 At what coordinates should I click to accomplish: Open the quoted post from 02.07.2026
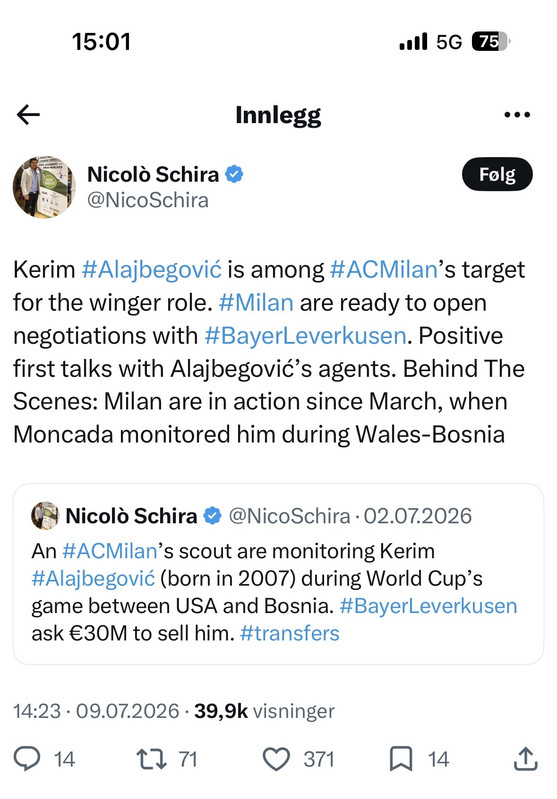(x=278, y=574)
